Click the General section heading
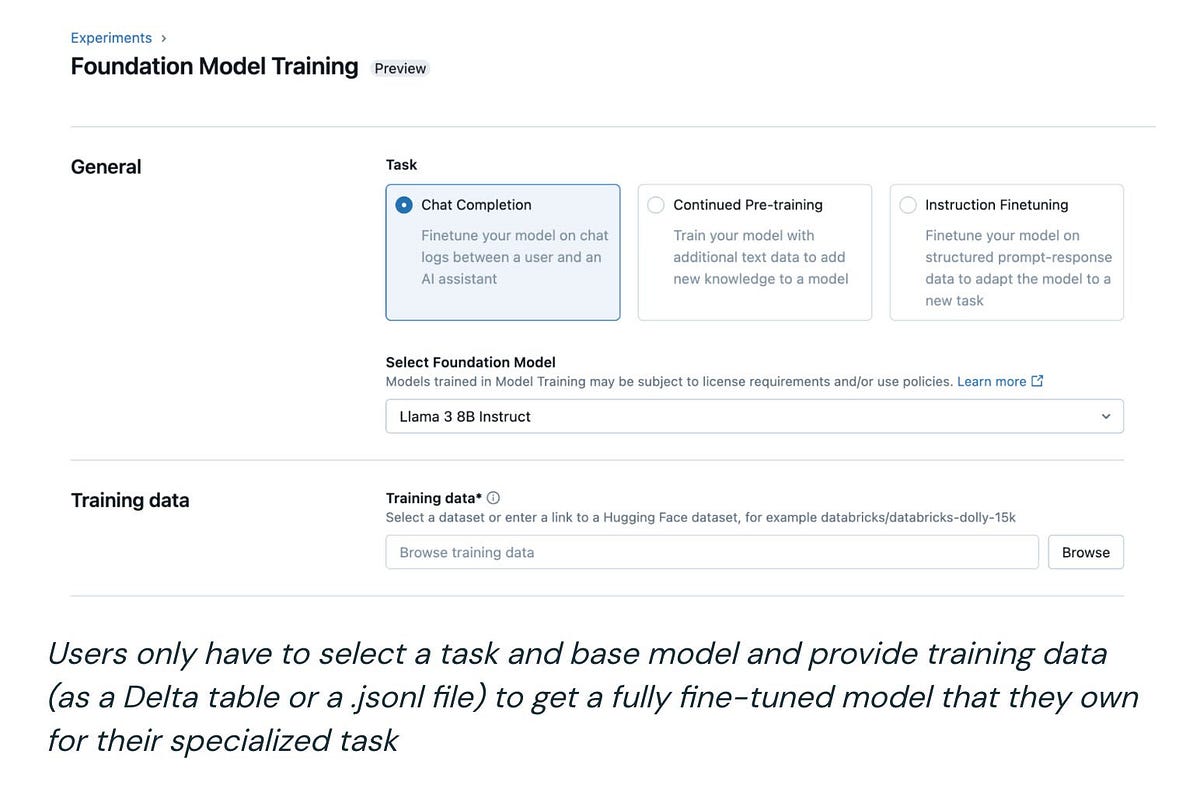 tap(106, 167)
